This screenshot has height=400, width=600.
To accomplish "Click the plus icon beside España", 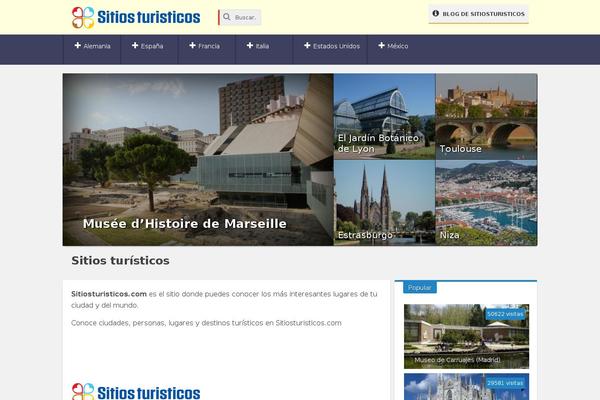I will 135,46.
